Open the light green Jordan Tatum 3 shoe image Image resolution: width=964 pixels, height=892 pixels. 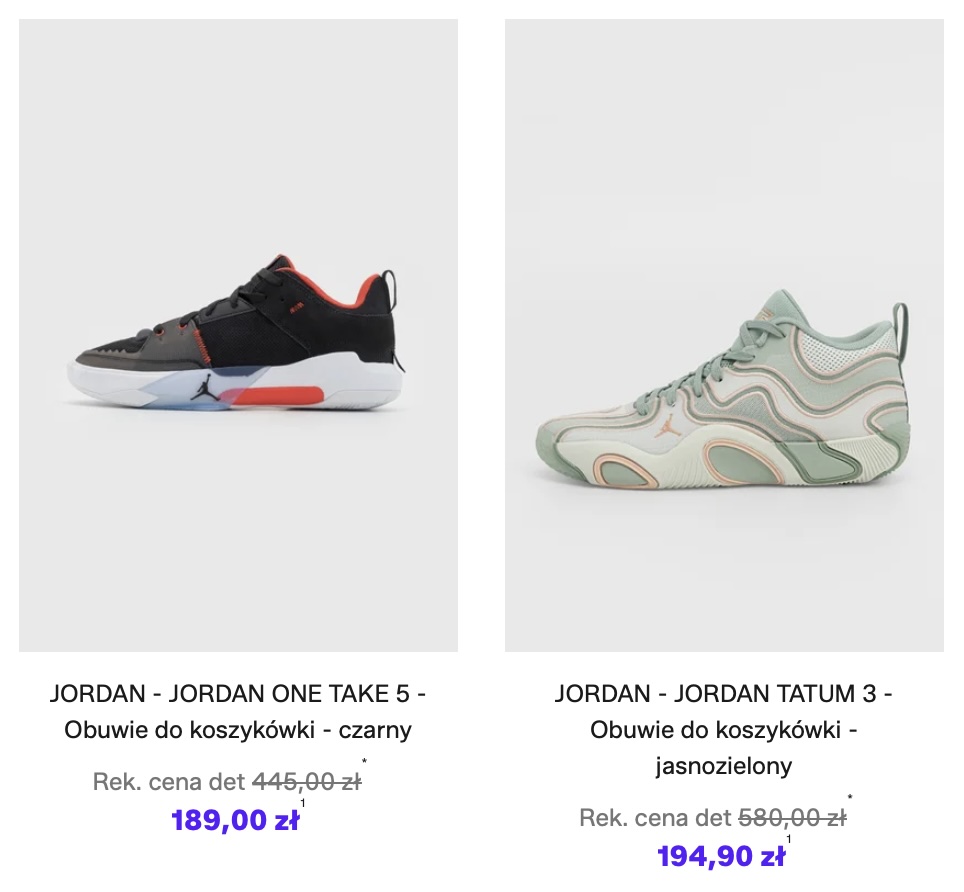pos(724,335)
